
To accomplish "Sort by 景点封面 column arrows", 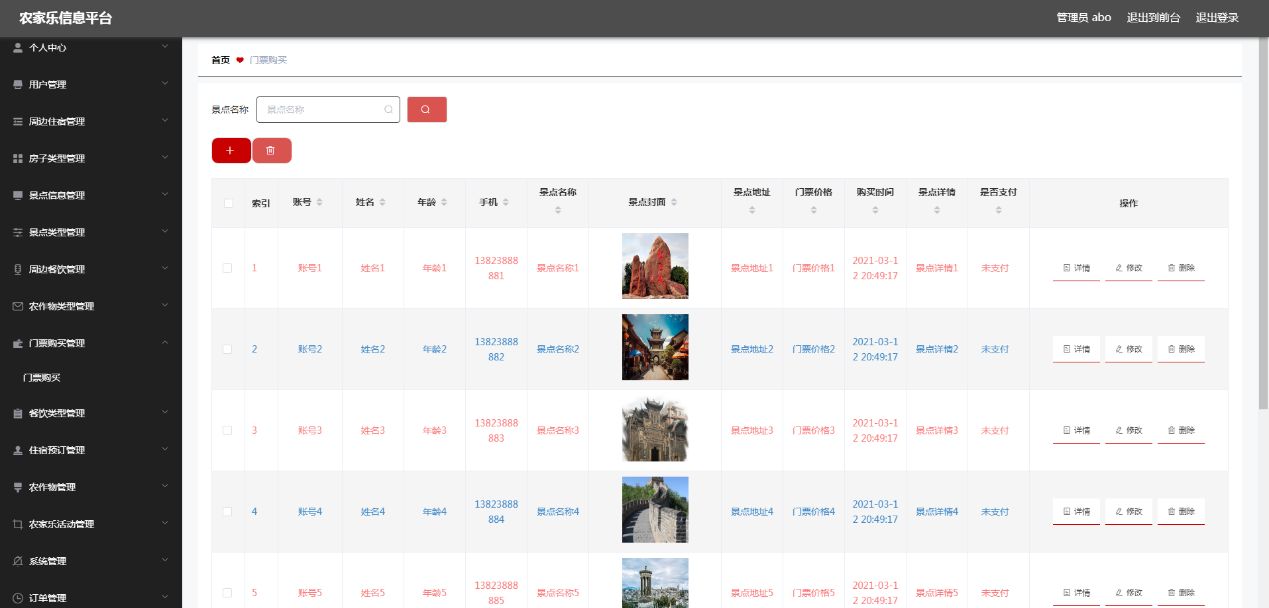I will [x=674, y=203].
